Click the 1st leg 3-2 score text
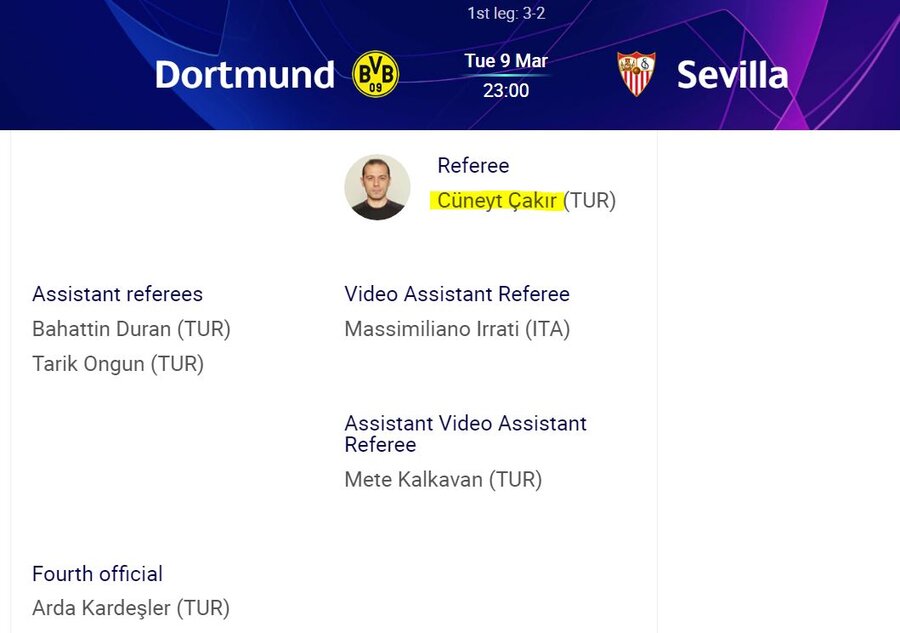The height and width of the screenshot is (633, 900). 506,14
